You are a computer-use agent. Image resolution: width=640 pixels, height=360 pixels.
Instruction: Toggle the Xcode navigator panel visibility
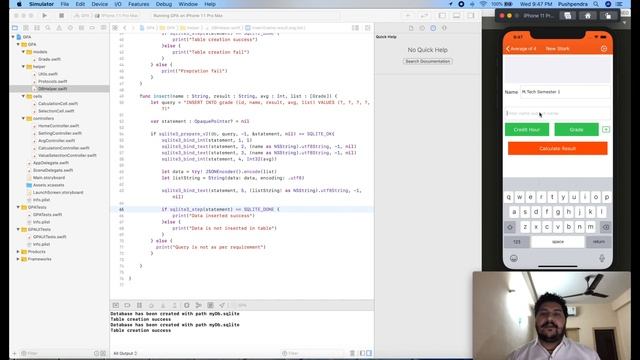pos(442,16)
